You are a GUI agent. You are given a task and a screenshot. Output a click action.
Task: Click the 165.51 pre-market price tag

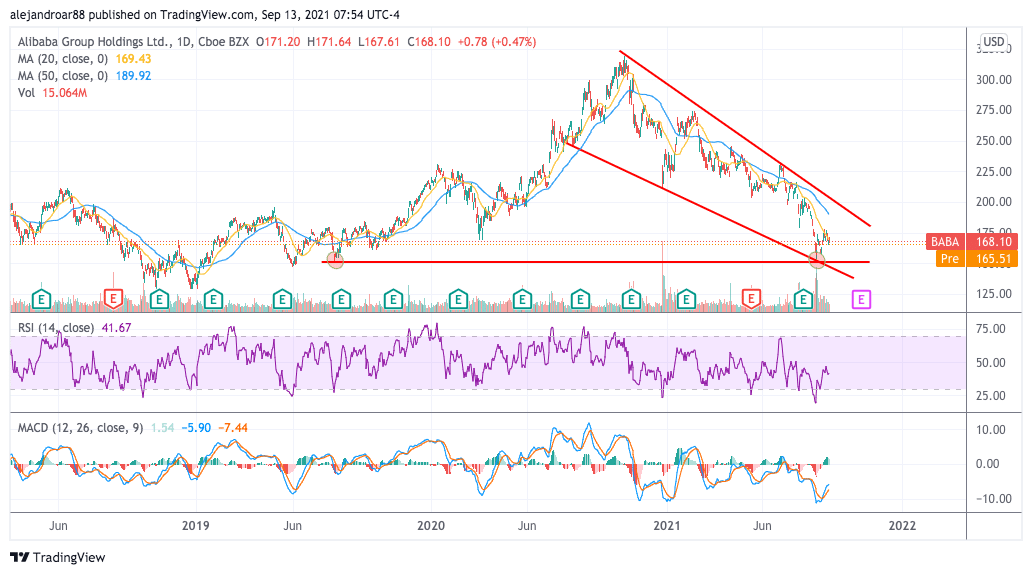tap(993, 259)
